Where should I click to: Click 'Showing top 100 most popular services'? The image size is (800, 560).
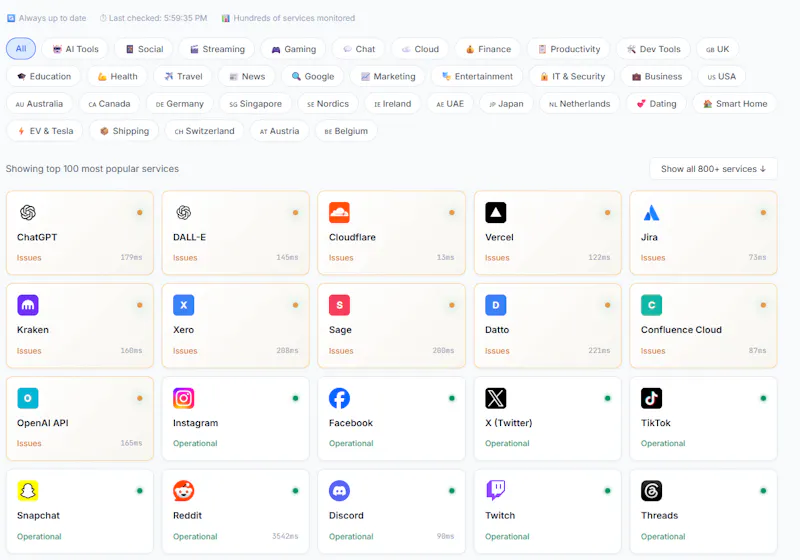coord(92,169)
